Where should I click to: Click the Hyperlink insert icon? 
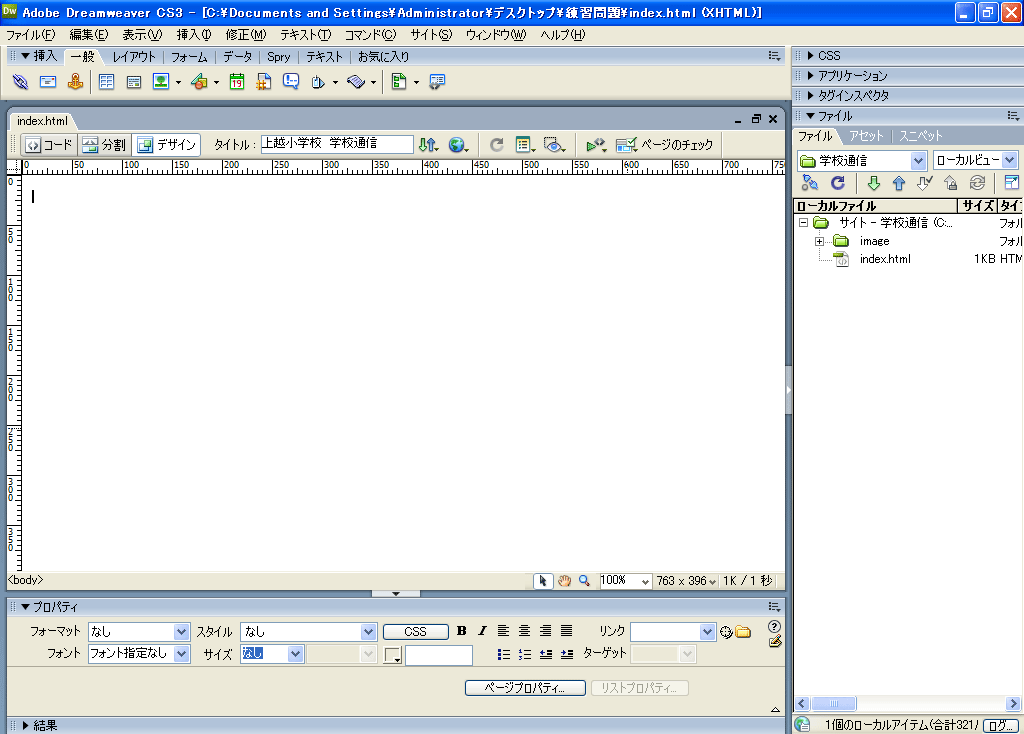(x=20, y=82)
